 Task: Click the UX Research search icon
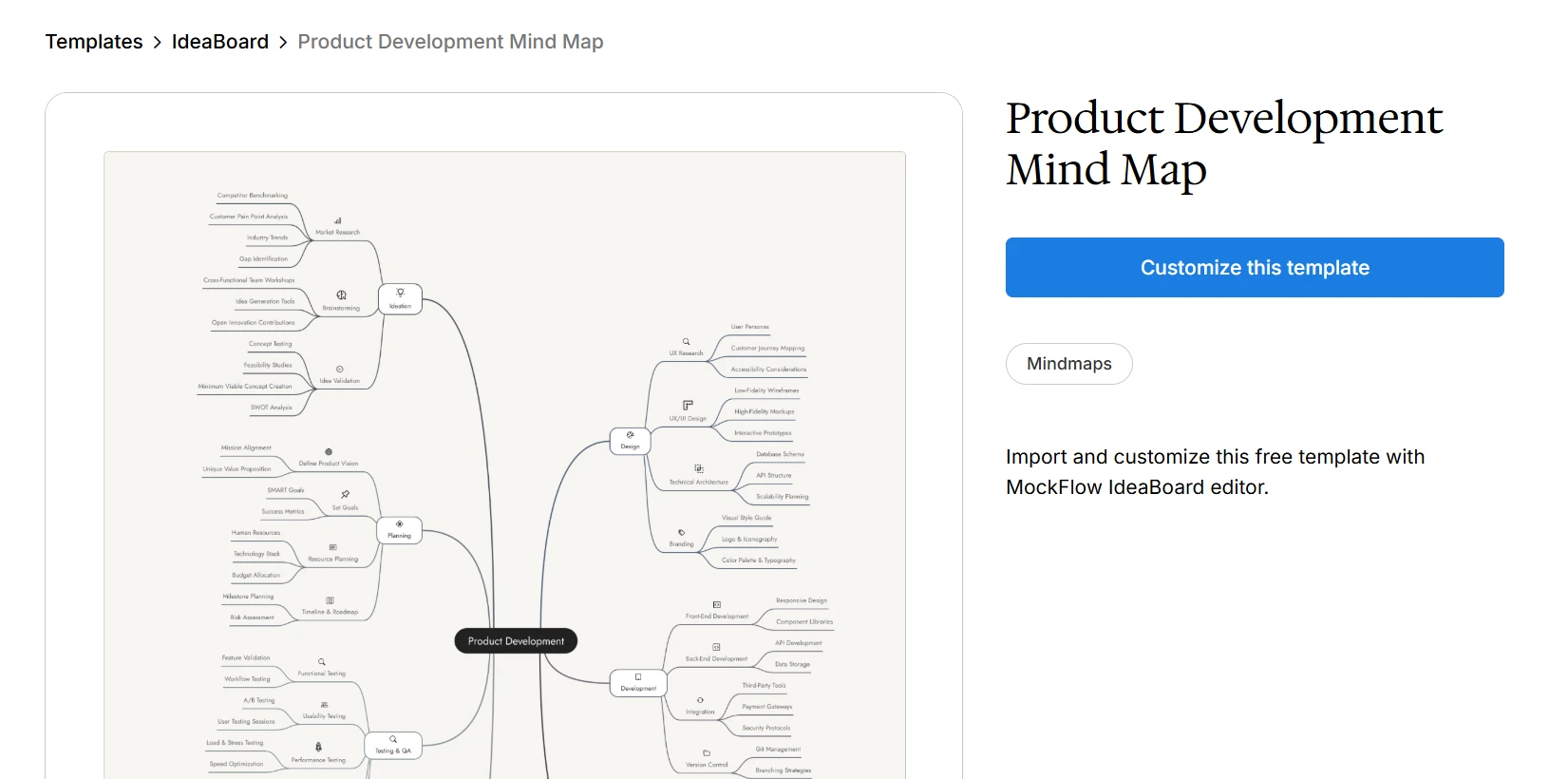686,341
